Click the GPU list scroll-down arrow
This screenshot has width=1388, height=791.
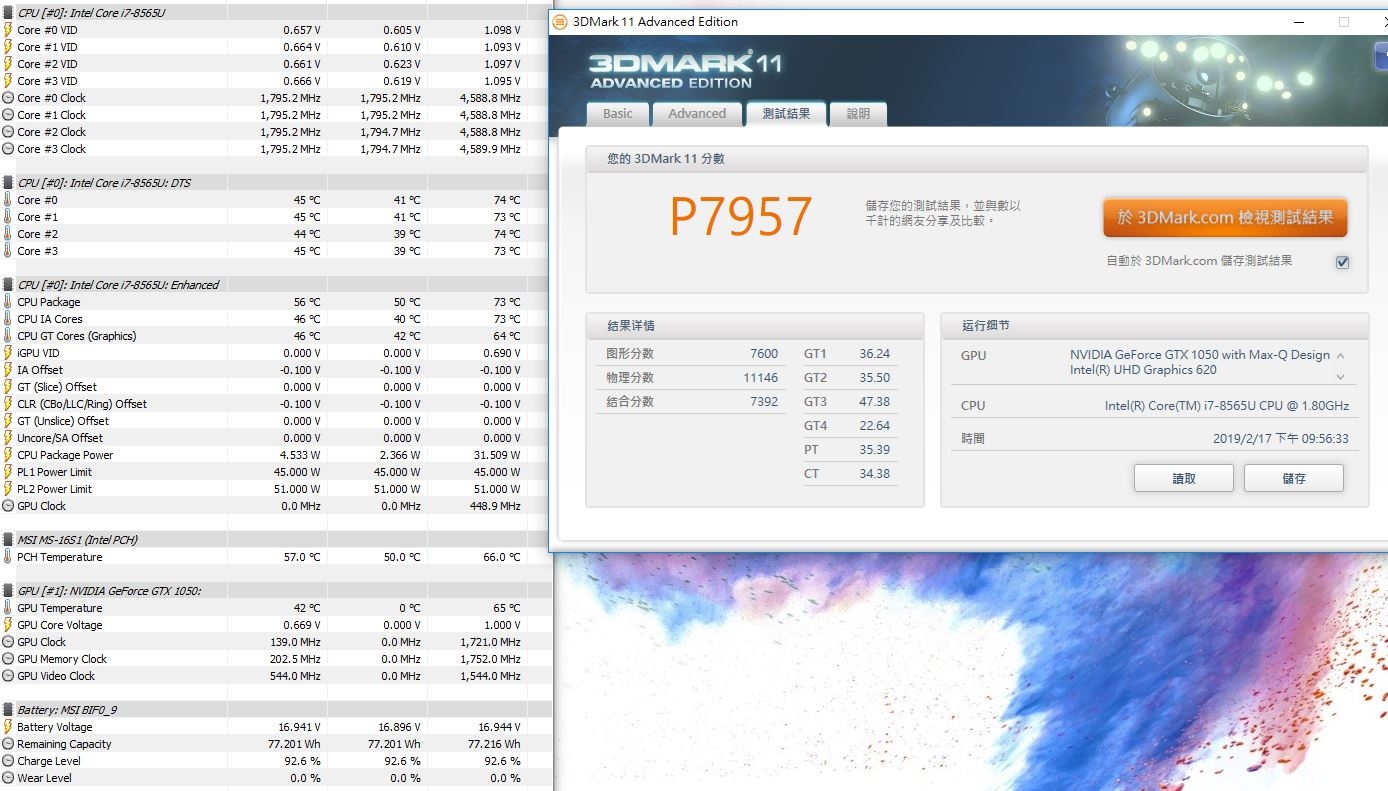point(1340,377)
